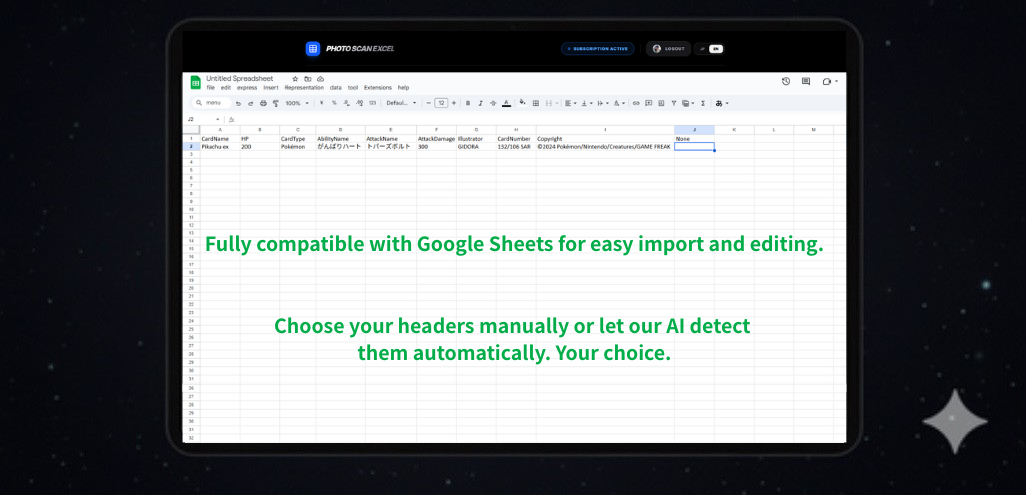Star the Untitled Spreadsheet document
This screenshot has height=495, width=1026.
pos(295,79)
